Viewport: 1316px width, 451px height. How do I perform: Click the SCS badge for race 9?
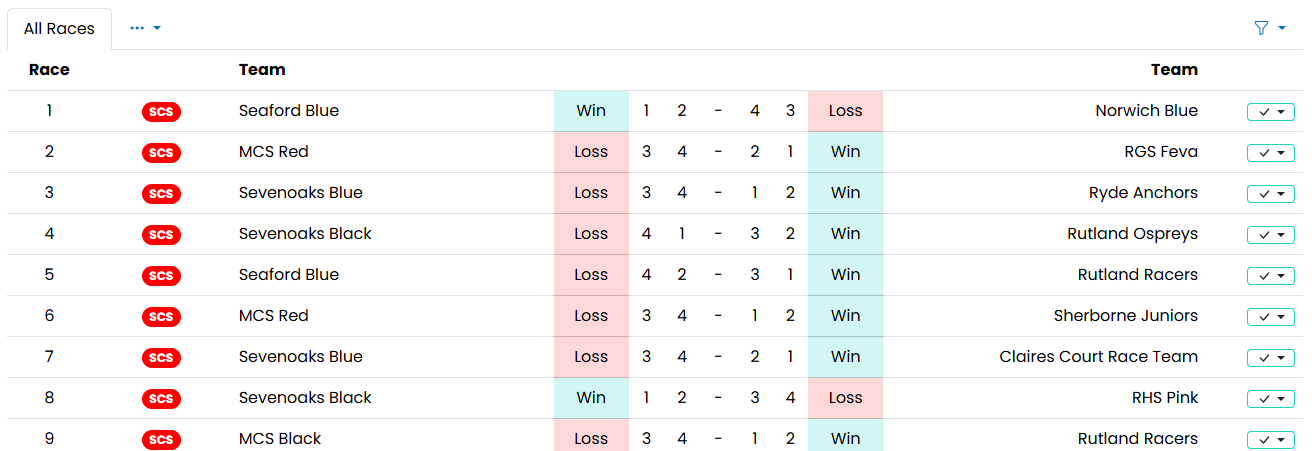[x=161, y=440]
